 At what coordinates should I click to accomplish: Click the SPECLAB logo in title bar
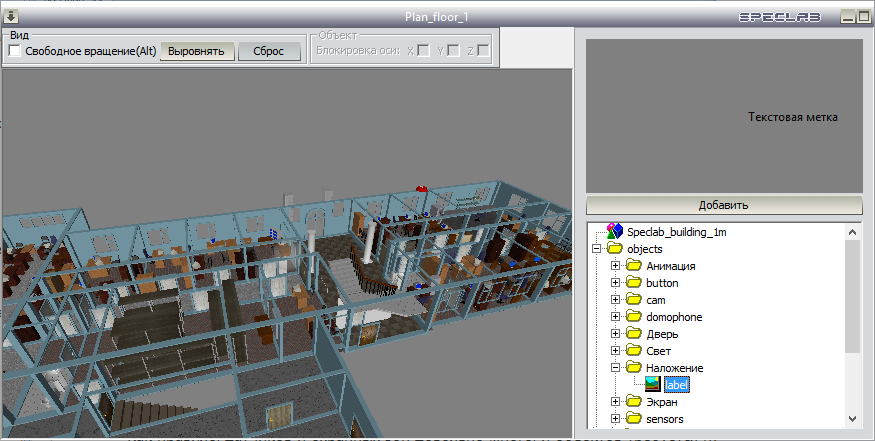click(780, 17)
